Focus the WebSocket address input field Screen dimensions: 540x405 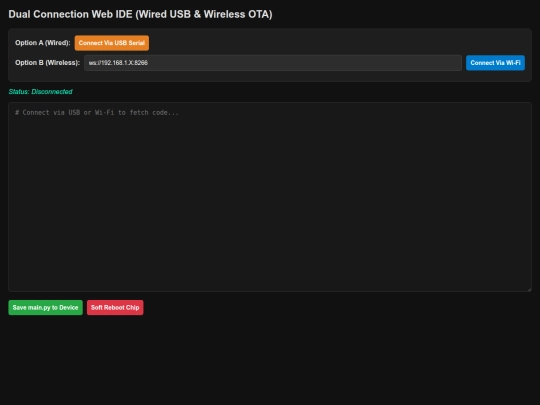273,63
